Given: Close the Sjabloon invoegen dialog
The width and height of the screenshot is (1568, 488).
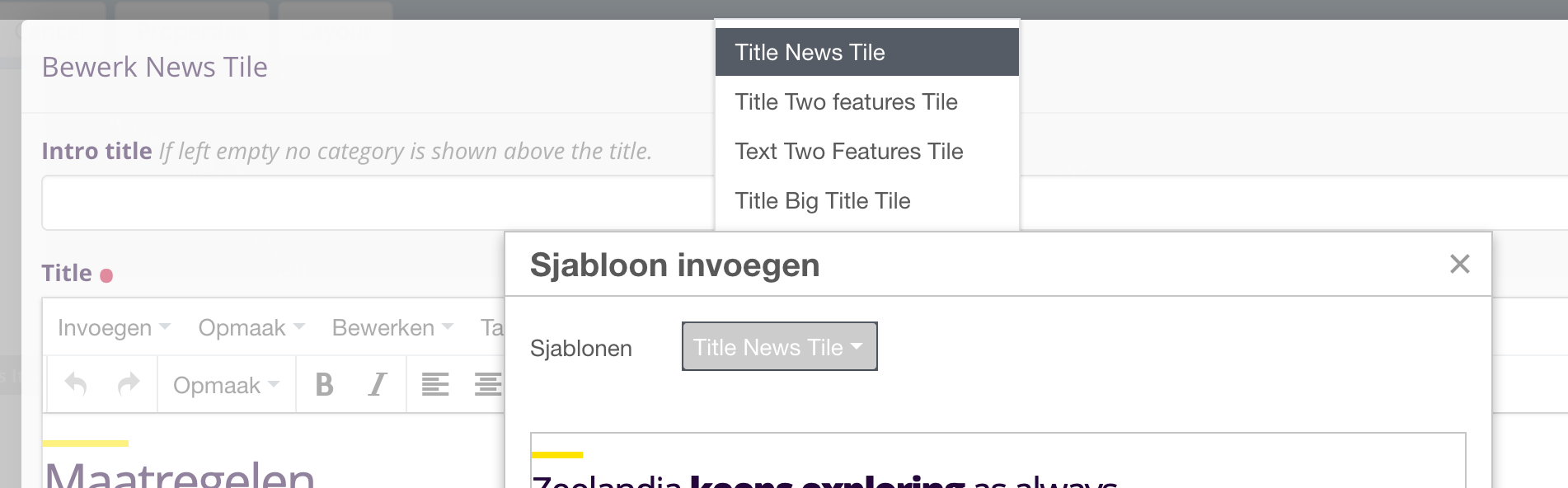Looking at the screenshot, I should pyautogui.click(x=1460, y=264).
